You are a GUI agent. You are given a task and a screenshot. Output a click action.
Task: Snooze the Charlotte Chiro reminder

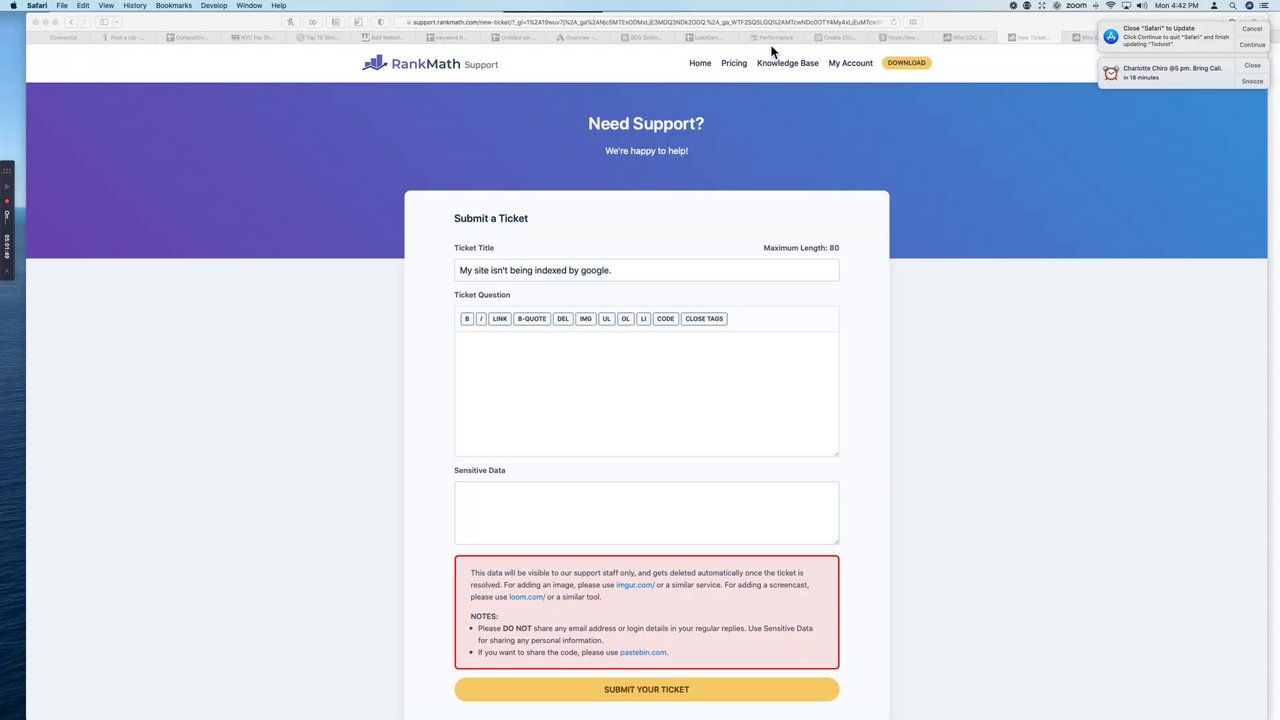1252,81
